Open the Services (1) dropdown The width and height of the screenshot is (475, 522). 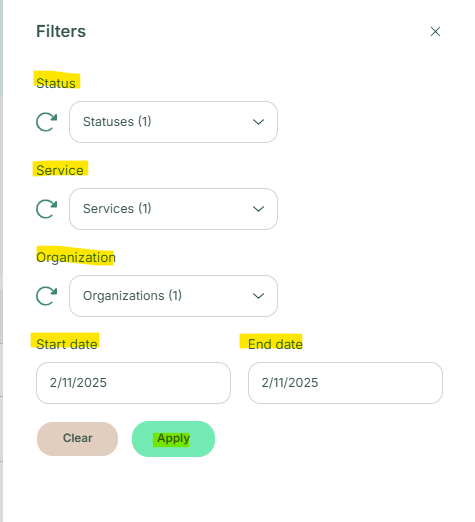coord(173,209)
